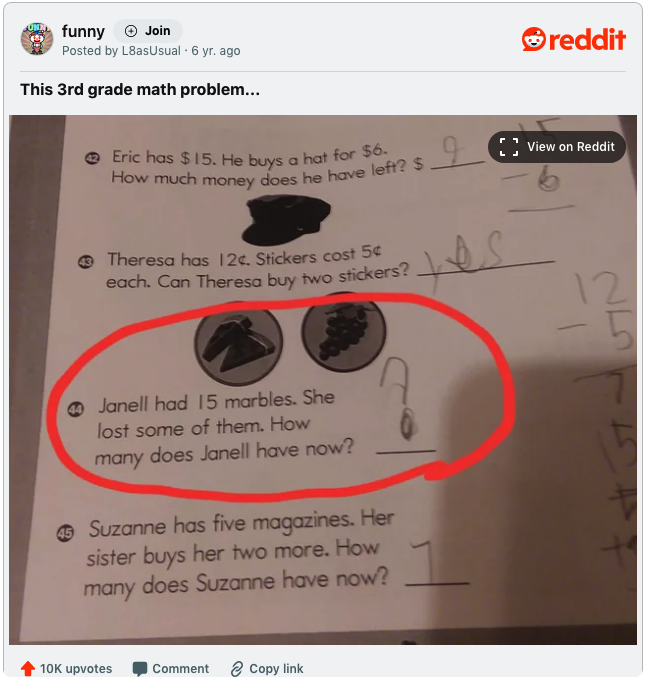Open the math worksheet image
Screen dimensions: 646x678
pos(323,379)
